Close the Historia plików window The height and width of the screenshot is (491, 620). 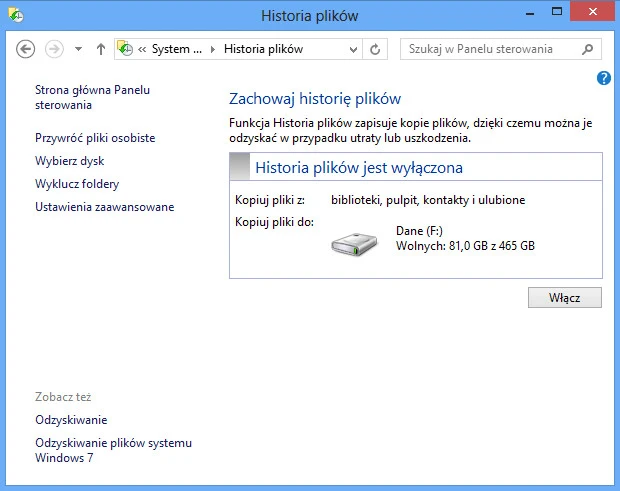pos(592,11)
